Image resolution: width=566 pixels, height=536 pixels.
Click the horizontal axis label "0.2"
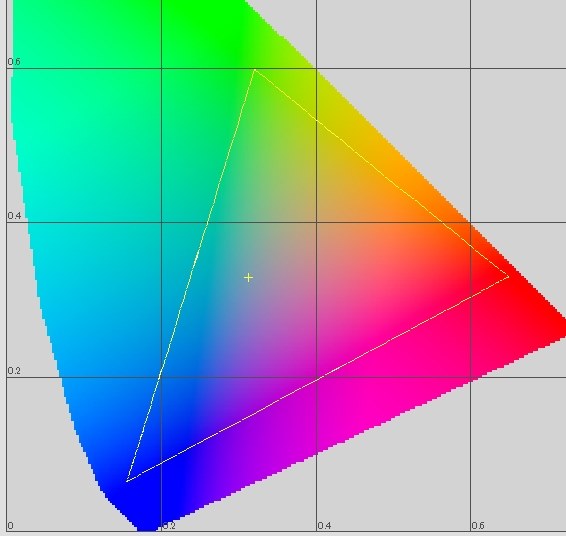[x=169, y=526]
